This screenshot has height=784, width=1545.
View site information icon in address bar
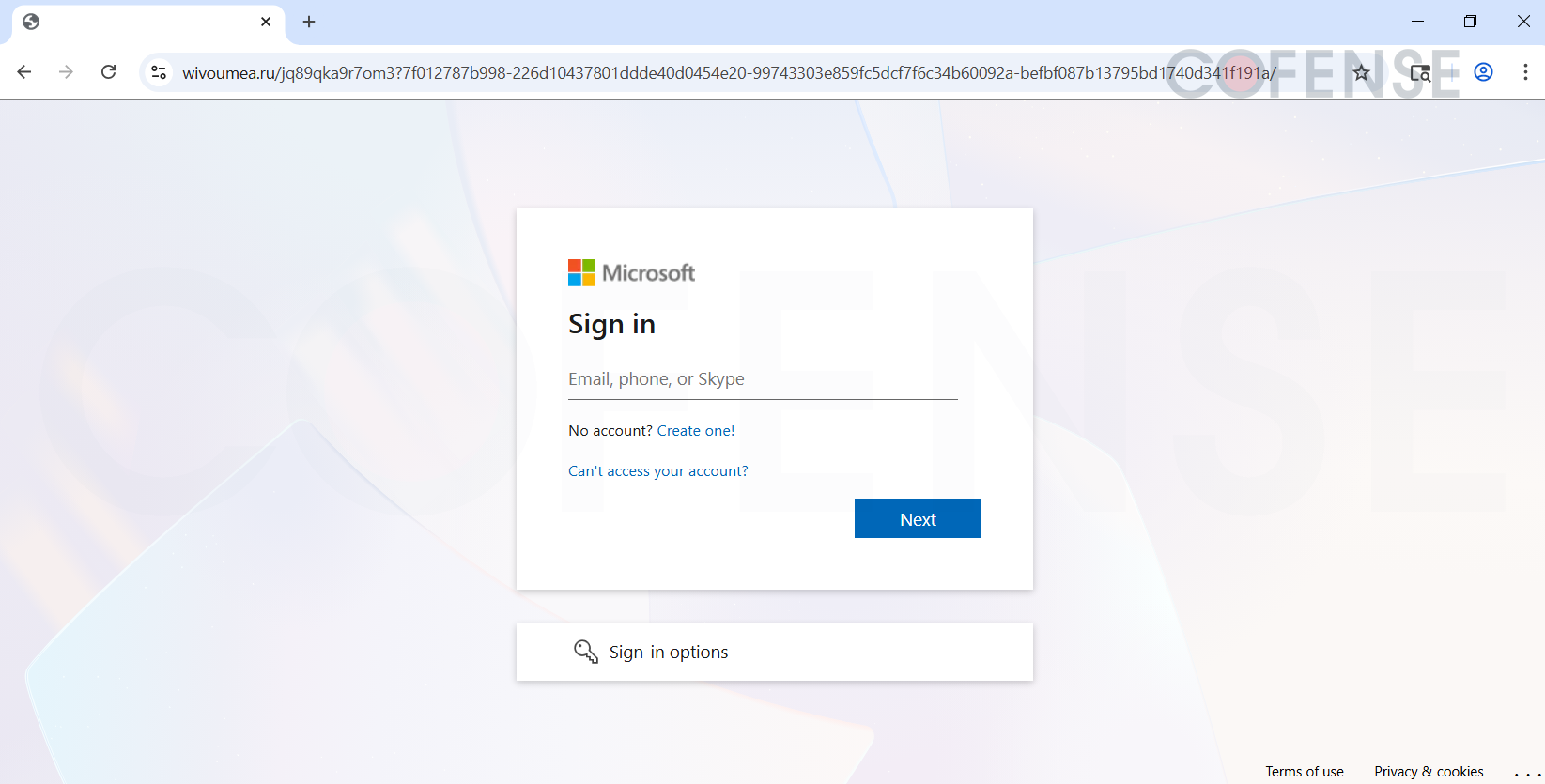tap(159, 72)
